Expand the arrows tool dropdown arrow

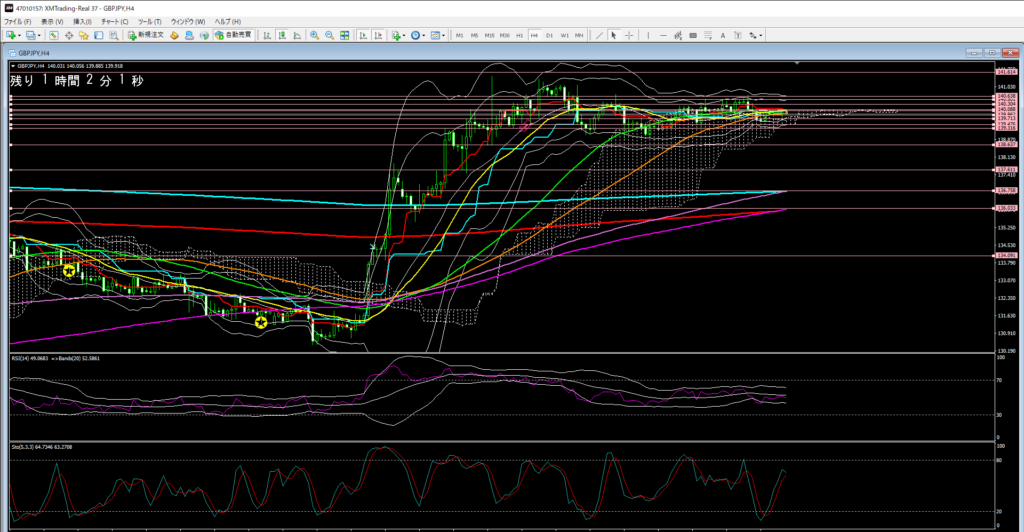click(x=761, y=35)
